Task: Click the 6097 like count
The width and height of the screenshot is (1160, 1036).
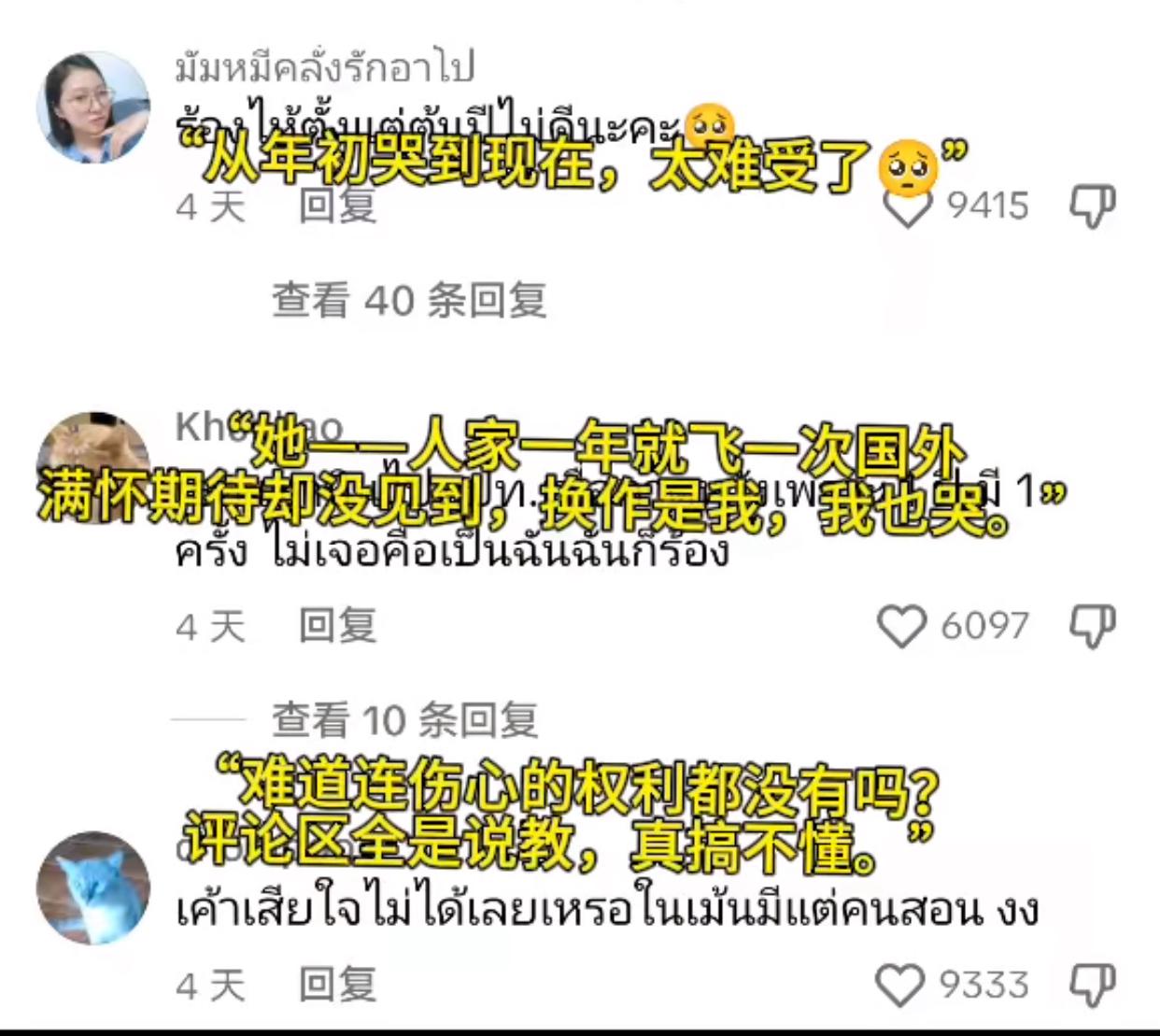Action: coord(984,626)
